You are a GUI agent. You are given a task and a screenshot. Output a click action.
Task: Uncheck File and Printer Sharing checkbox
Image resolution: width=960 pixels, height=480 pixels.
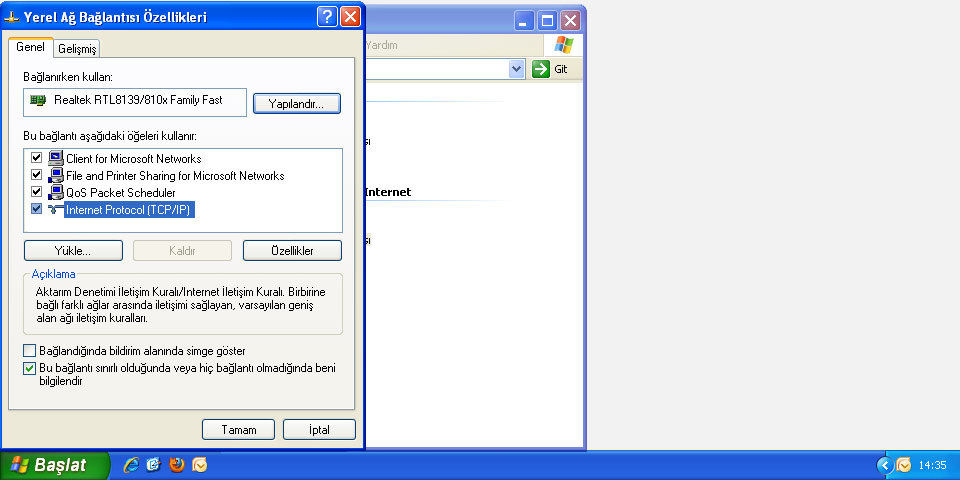(x=36, y=175)
